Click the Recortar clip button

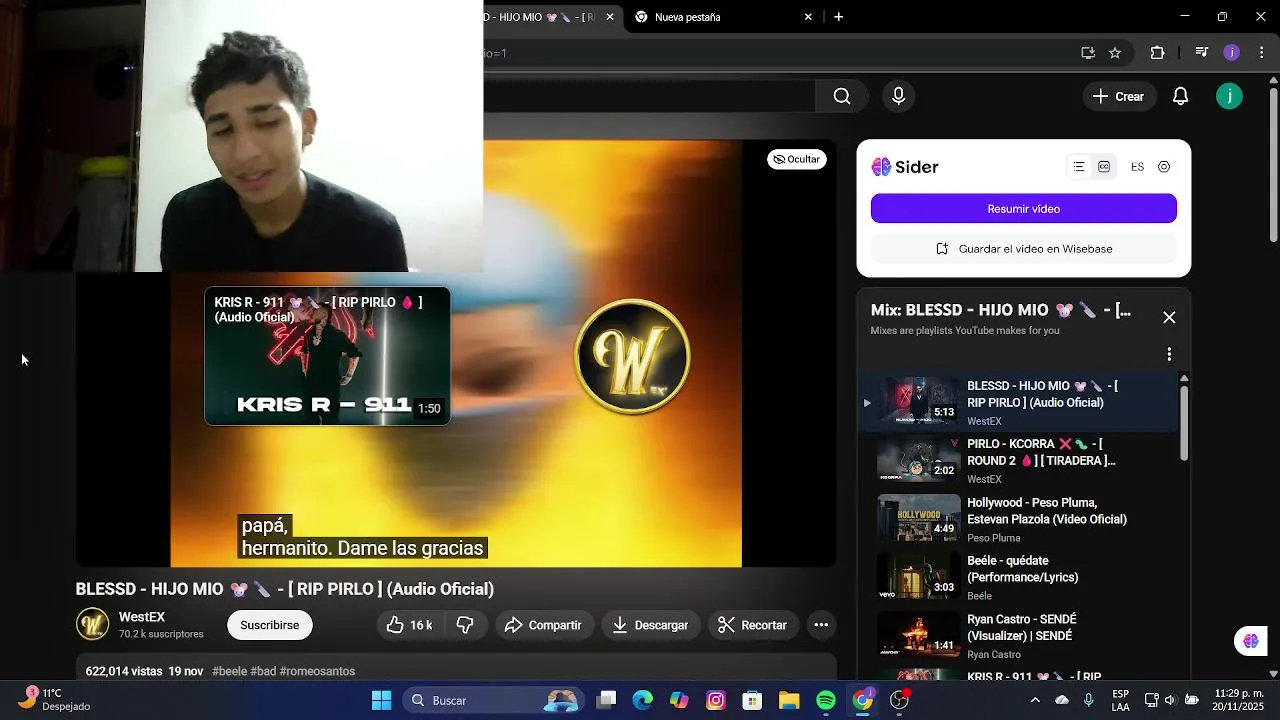click(753, 625)
